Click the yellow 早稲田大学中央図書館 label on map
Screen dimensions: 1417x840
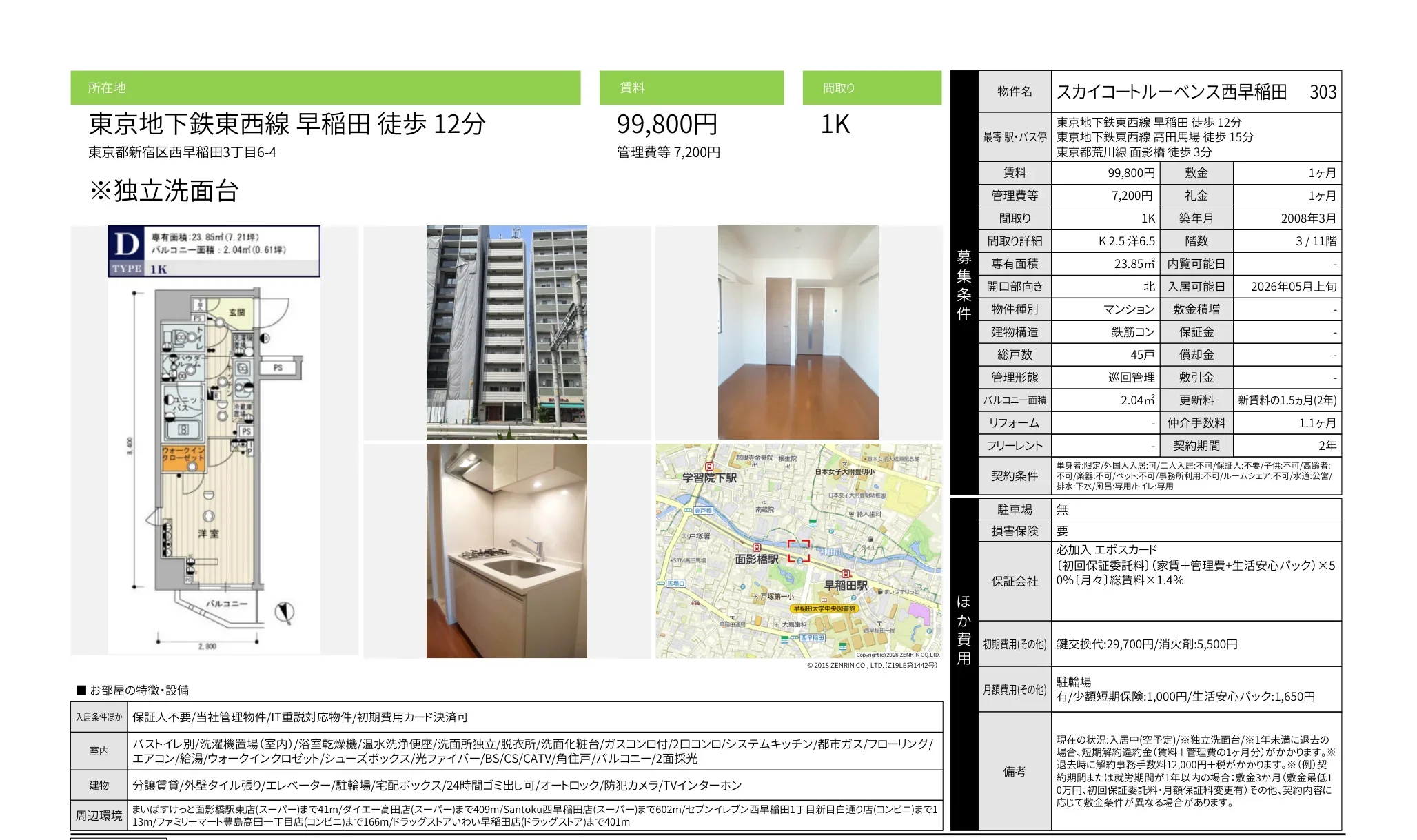tap(824, 608)
